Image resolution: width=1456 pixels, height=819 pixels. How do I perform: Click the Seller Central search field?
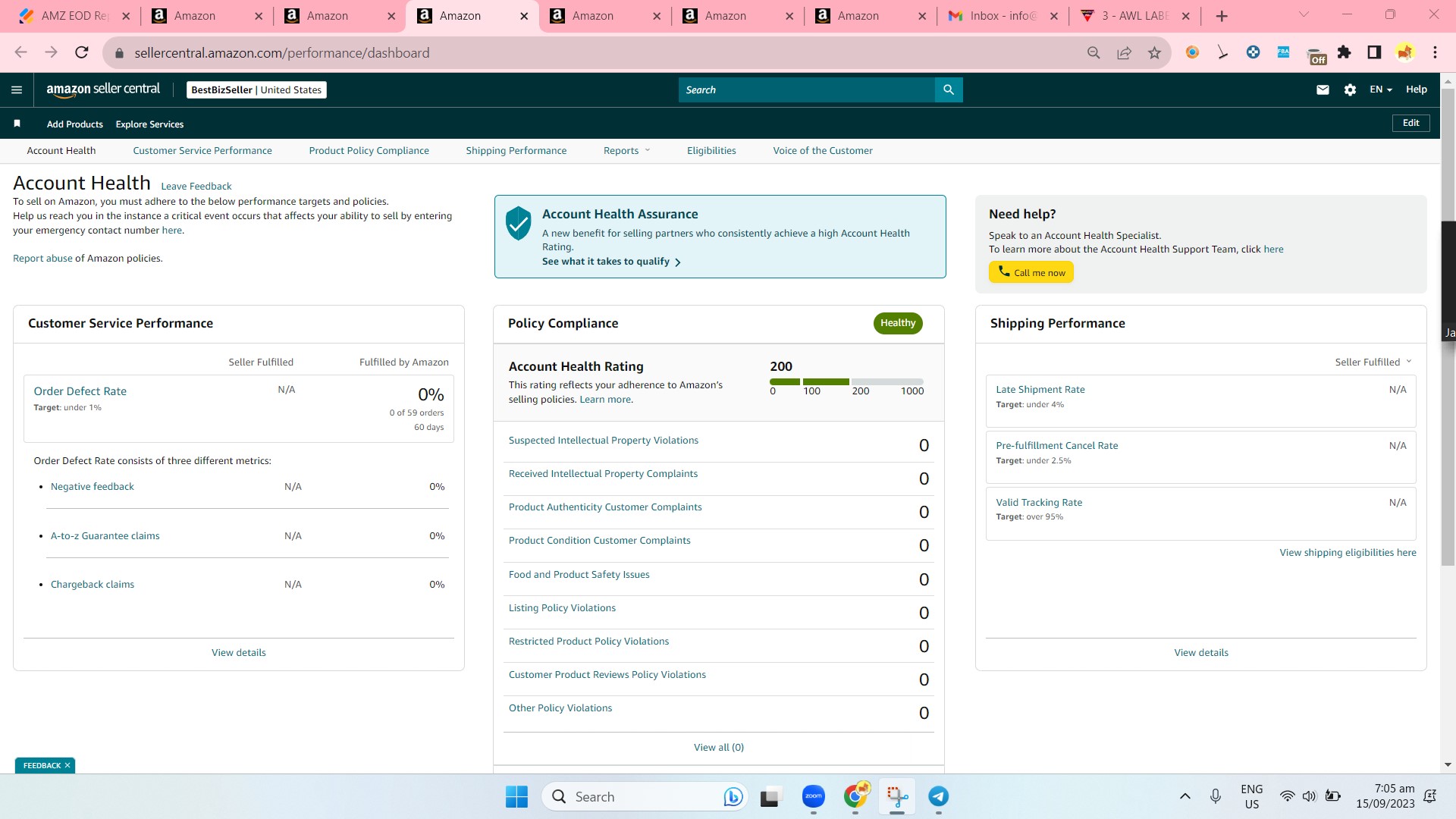pos(807,89)
